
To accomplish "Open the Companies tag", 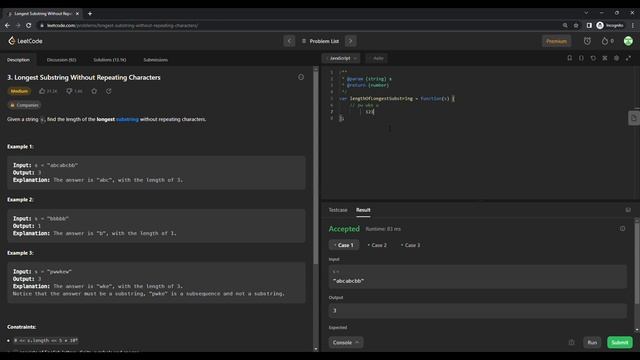I will [24, 105].
